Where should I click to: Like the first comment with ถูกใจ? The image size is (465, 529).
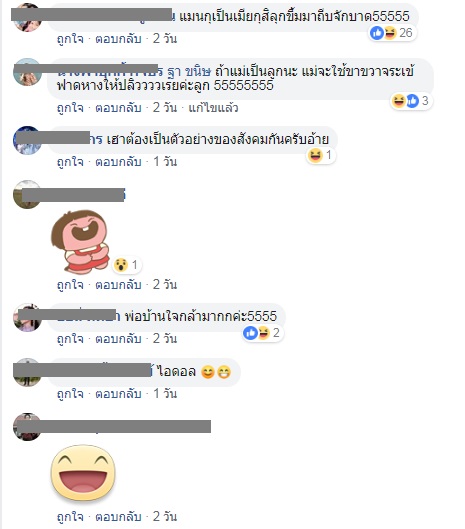point(70,39)
